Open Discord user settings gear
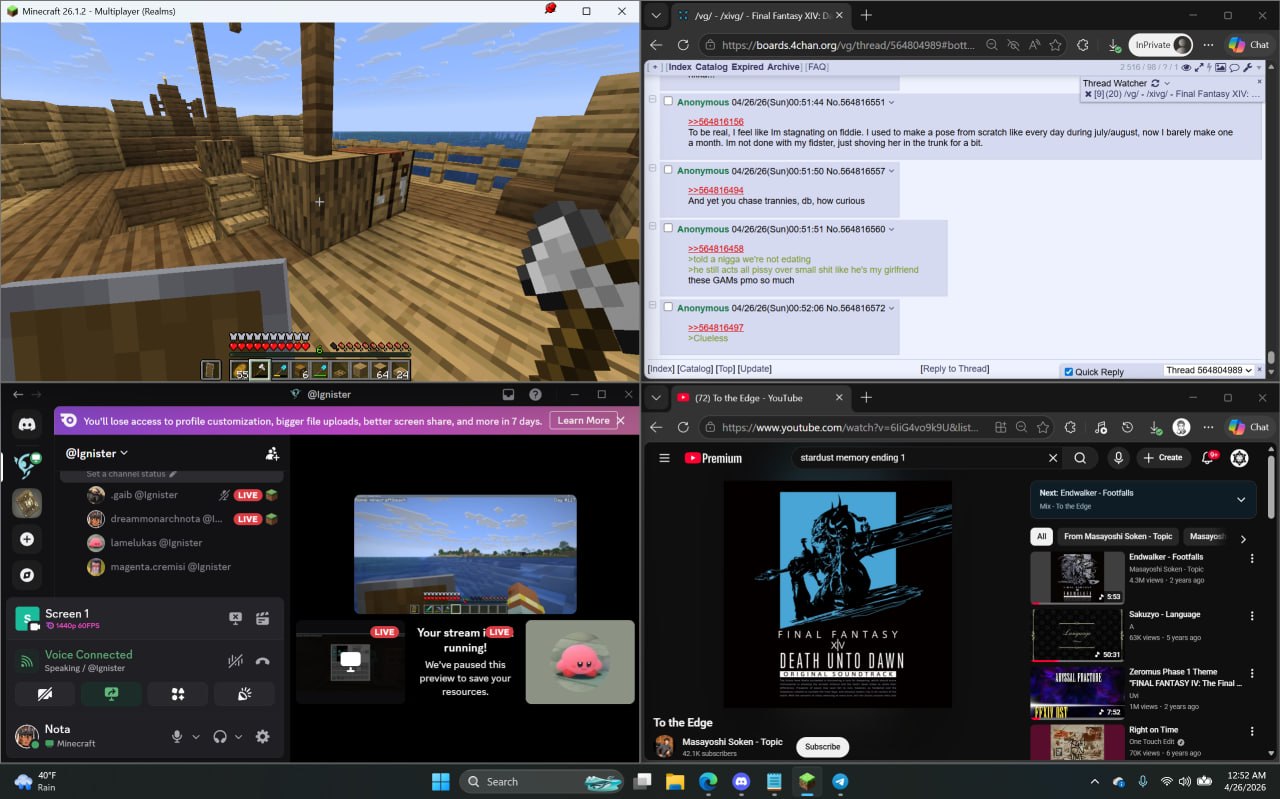This screenshot has width=1280, height=799. click(262, 737)
